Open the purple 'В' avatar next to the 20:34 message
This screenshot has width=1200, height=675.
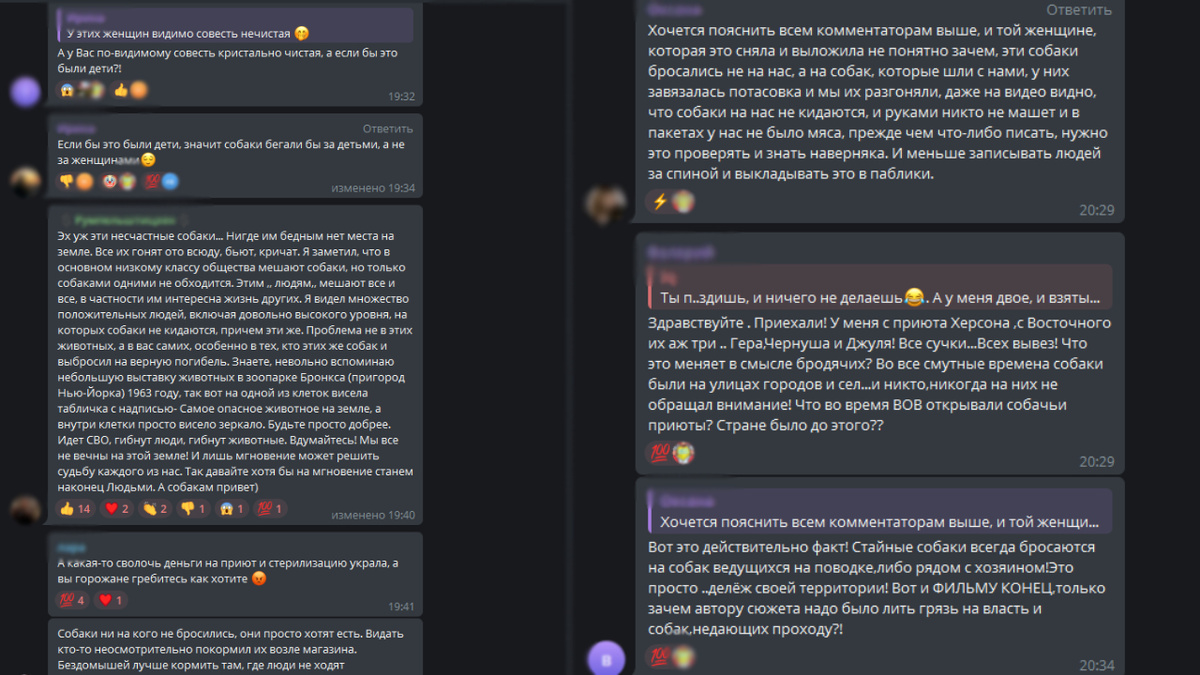pos(606,659)
